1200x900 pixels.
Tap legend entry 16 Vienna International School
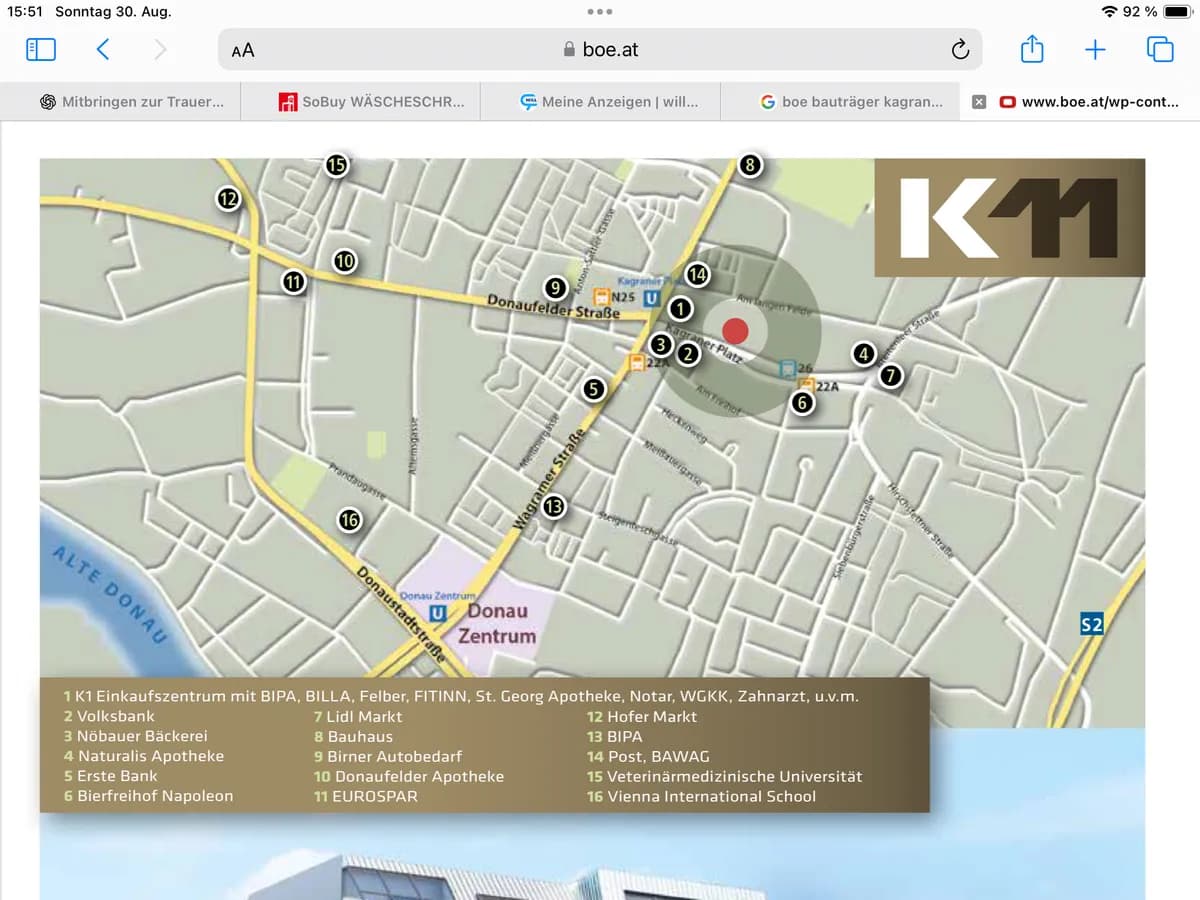pyautogui.click(x=701, y=796)
